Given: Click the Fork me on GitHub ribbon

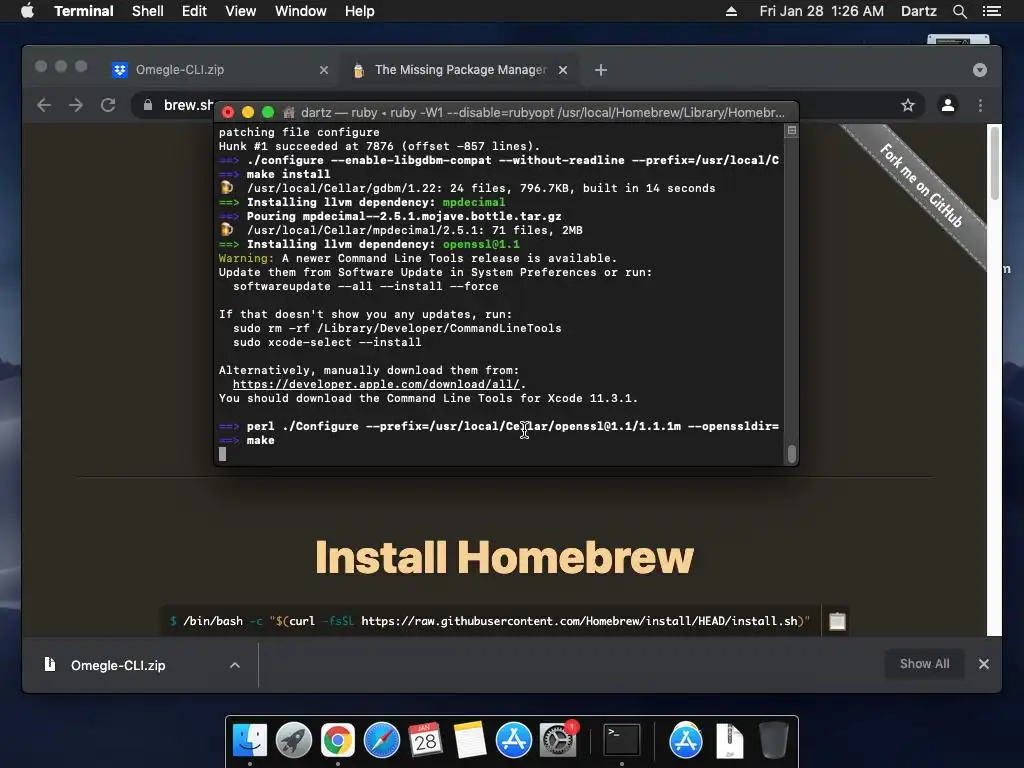Looking at the screenshot, I should coord(921,185).
